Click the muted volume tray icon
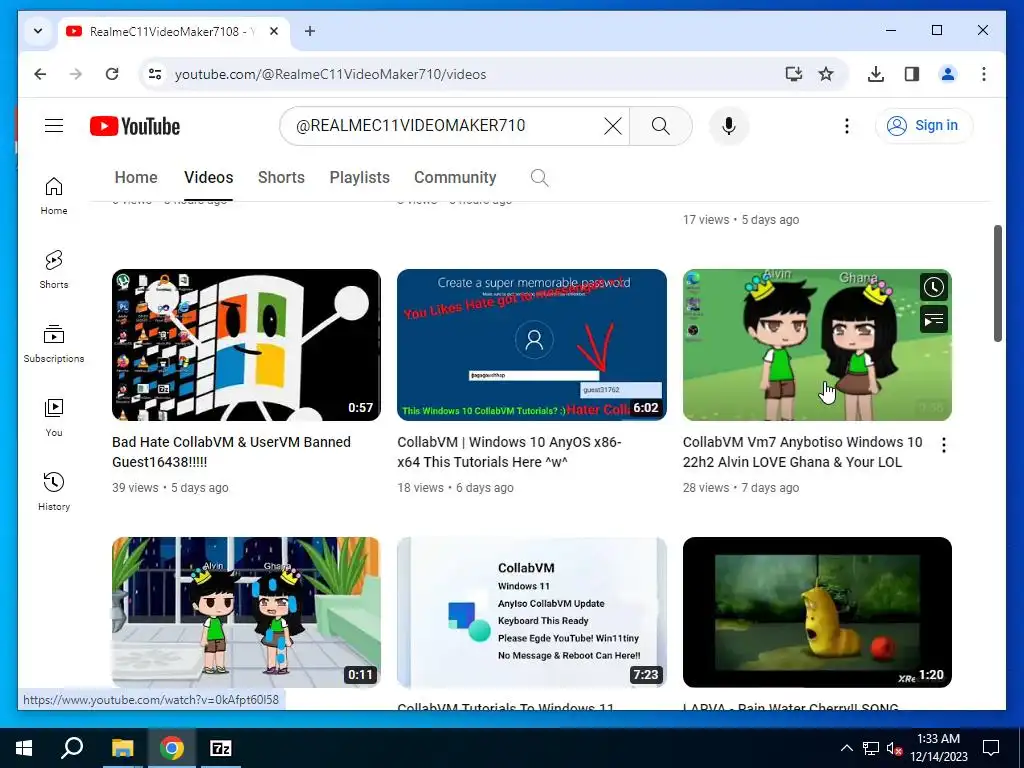This screenshot has width=1024, height=768. 894,748
